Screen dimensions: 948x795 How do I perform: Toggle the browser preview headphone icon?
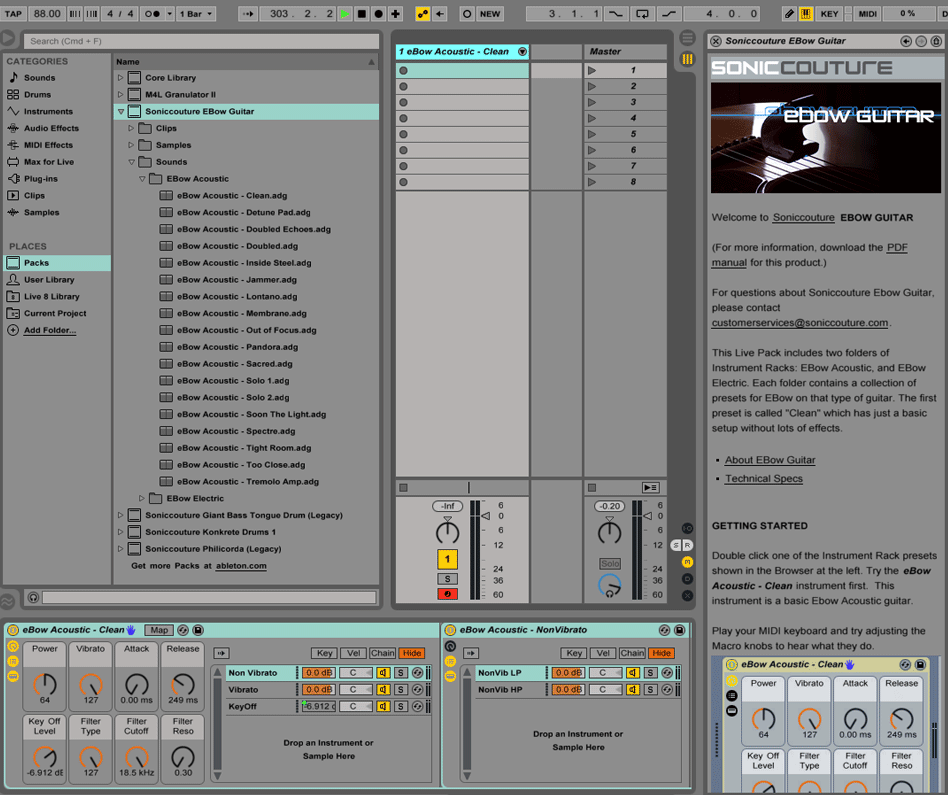tap(34, 597)
